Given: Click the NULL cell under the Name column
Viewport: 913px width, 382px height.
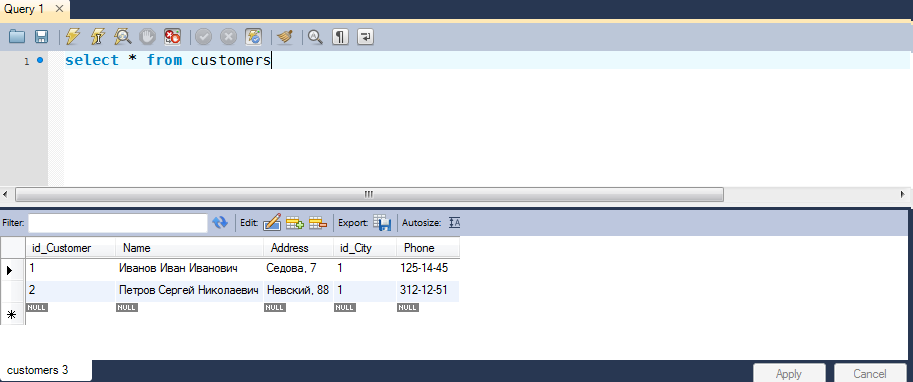Looking at the screenshot, I should (127, 307).
